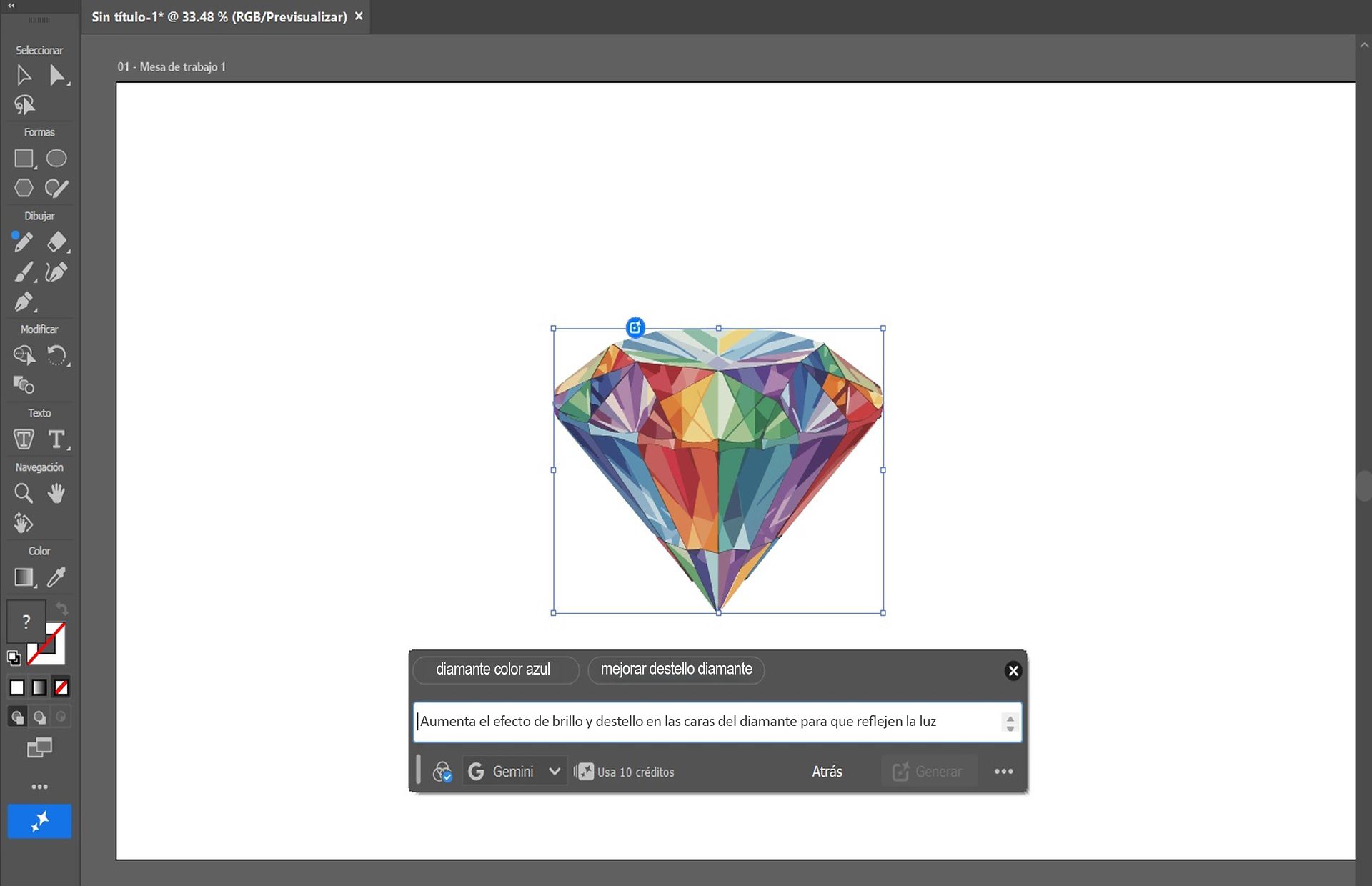The width and height of the screenshot is (1372, 886).
Task: Set Draw Inside mode
Action: point(61,717)
